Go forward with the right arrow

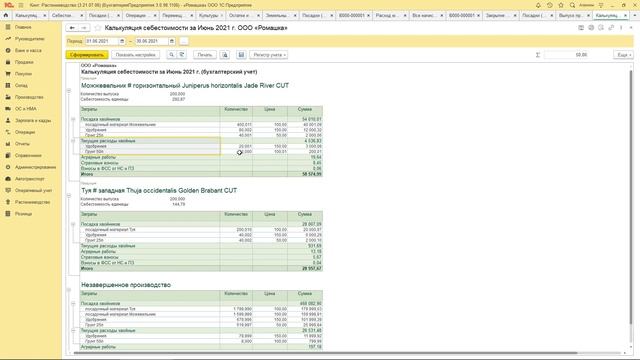click(x=84, y=28)
